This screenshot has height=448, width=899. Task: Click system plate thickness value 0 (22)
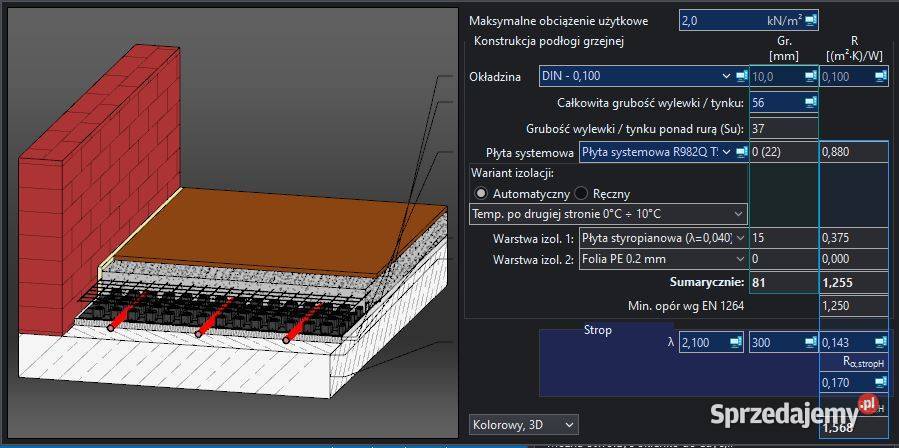tap(784, 152)
